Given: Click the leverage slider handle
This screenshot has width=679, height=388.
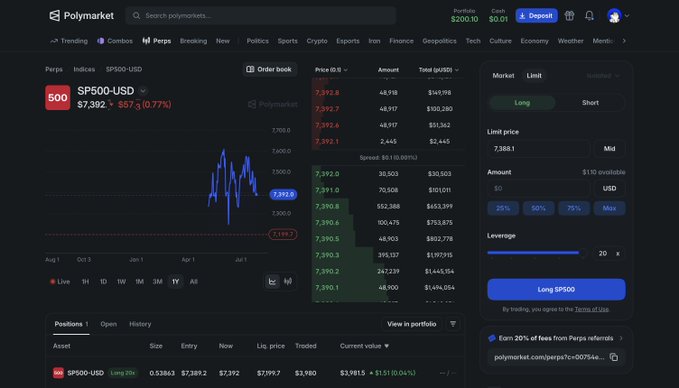Looking at the screenshot, I should pos(584,253).
